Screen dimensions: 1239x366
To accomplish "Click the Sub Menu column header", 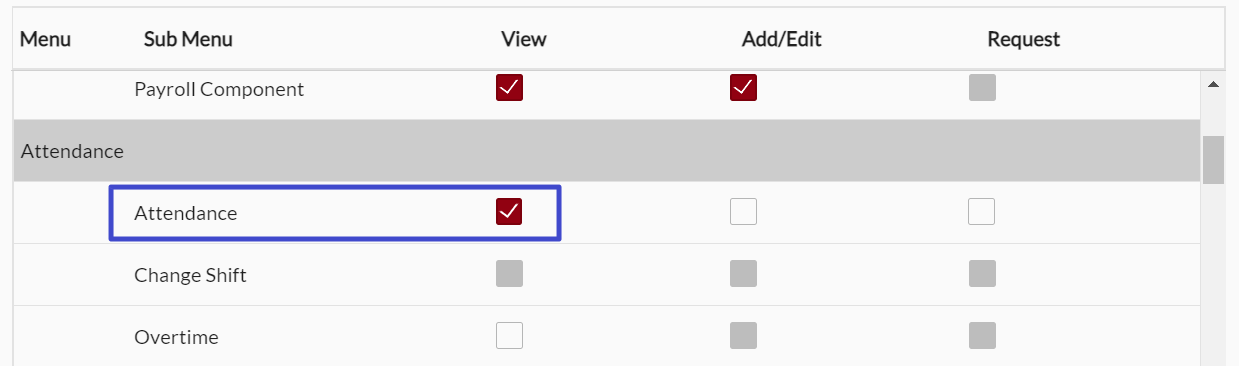I will coord(188,39).
